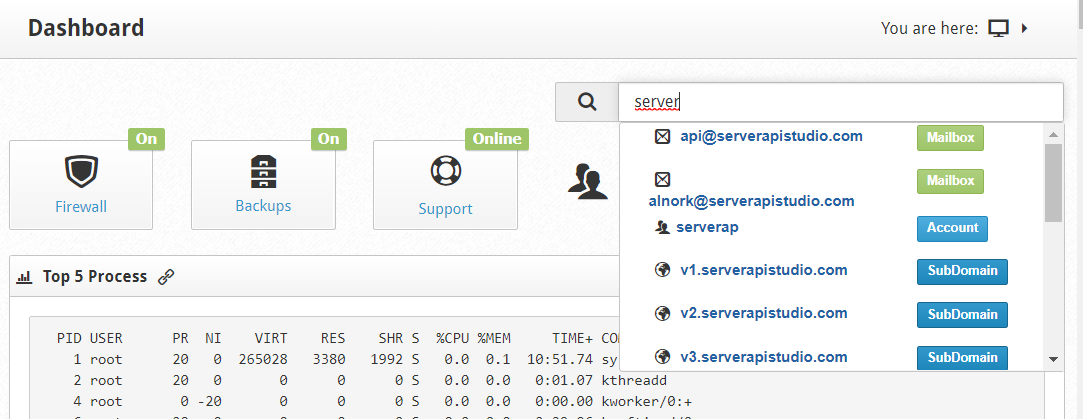1083x419 pixels.
Task: Click the '10:51.74' TIME+ value
Action: point(558,360)
